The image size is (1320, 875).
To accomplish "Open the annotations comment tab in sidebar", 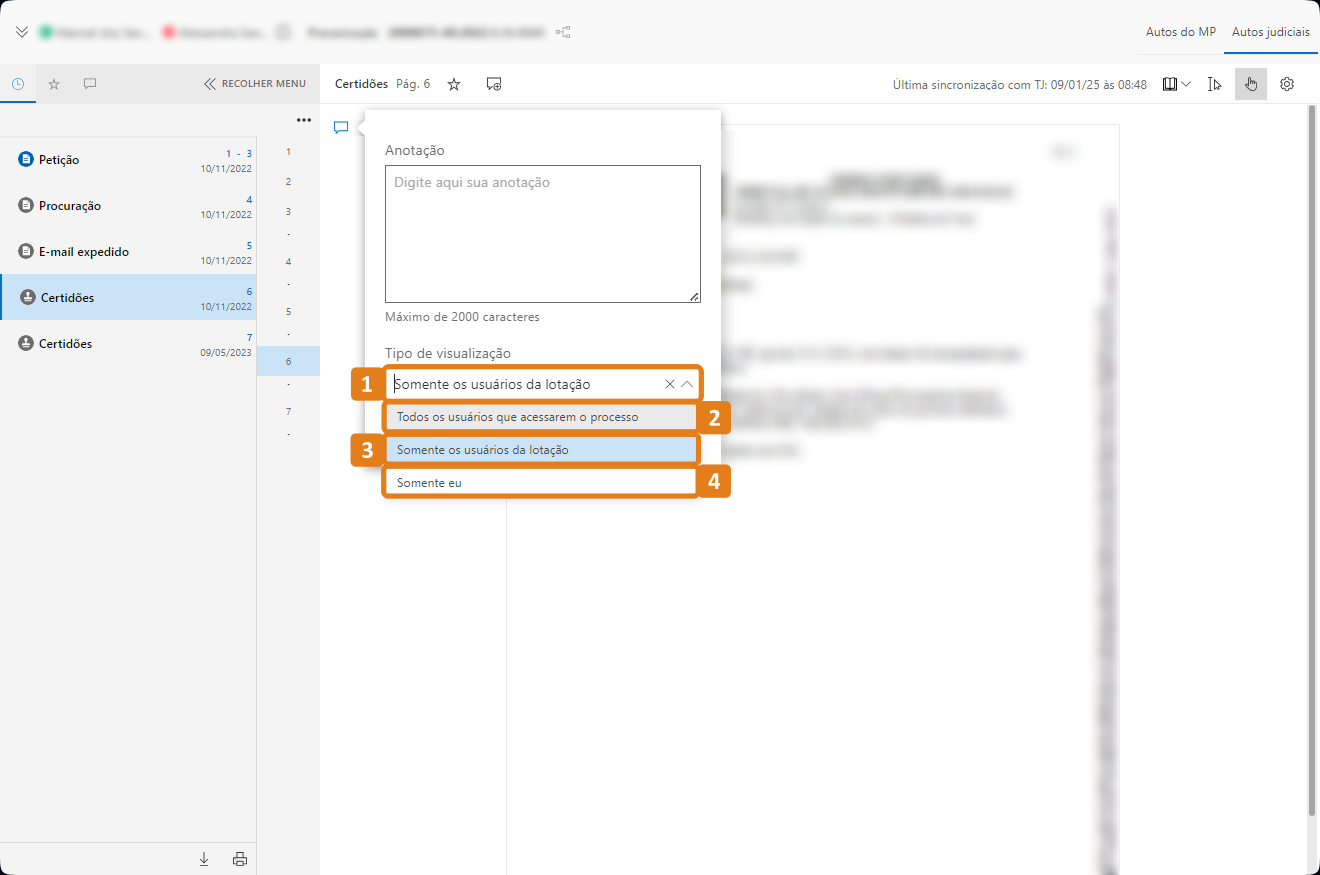I will pos(90,84).
